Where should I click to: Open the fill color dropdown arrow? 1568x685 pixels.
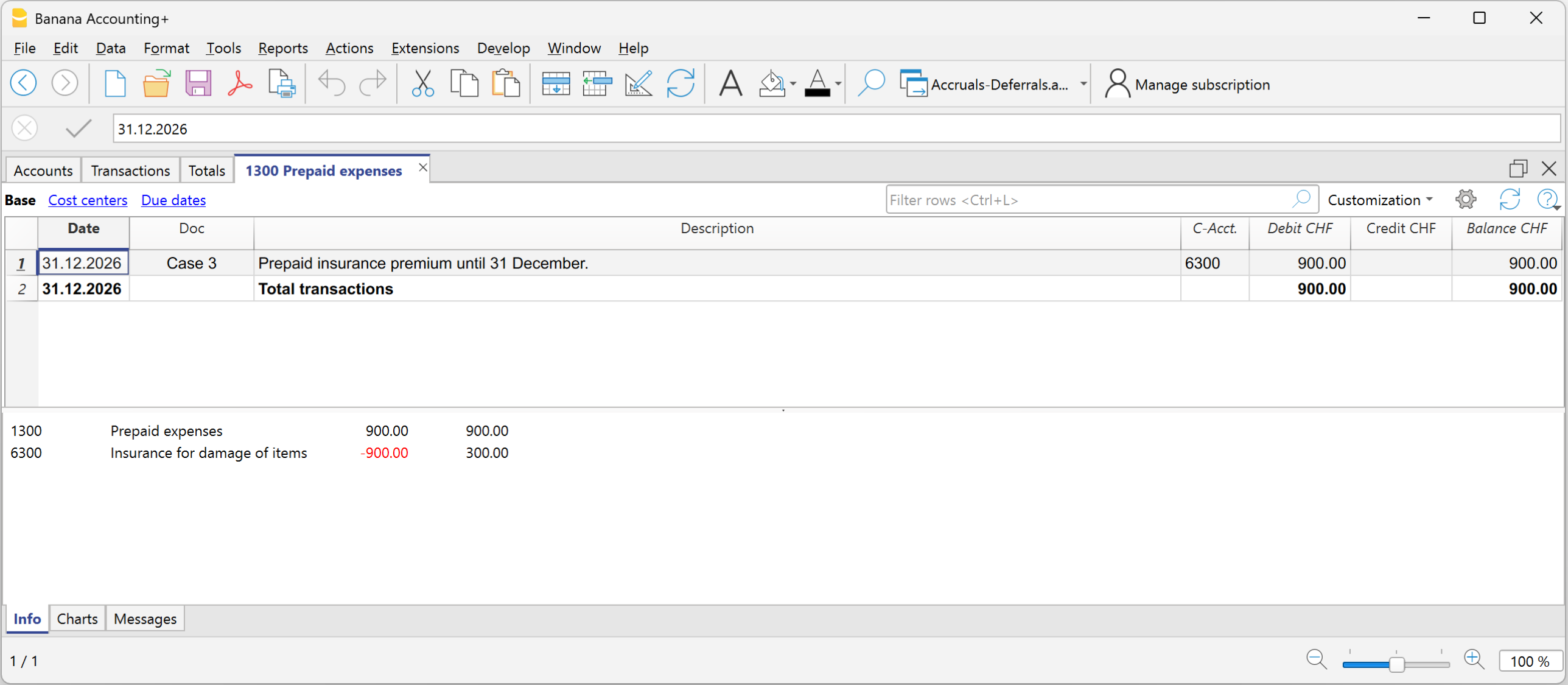(x=793, y=83)
